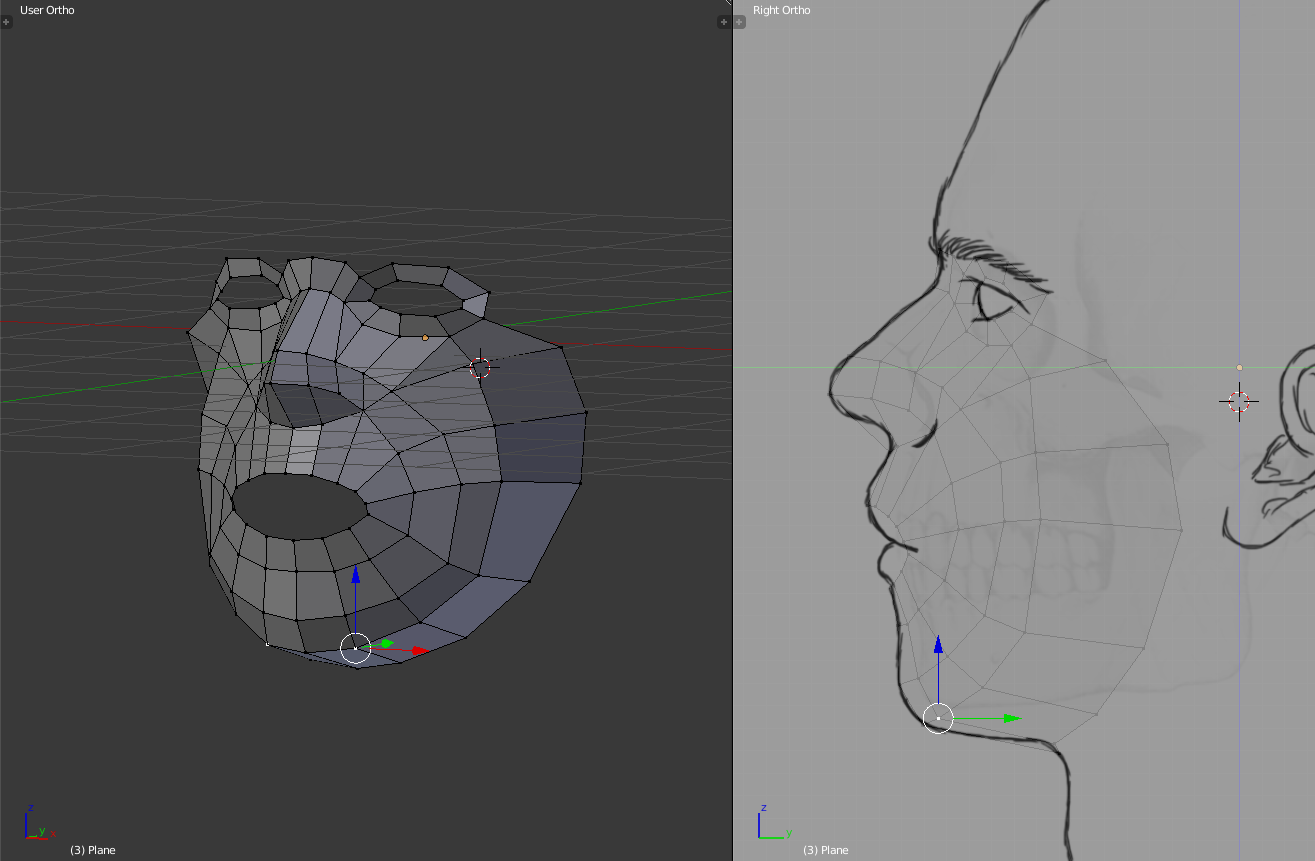Click the red X-axis arrow of the manipulator
The height and width of the screenshot is (861, 1315).
pyautogui.click(x=419, y=651)
